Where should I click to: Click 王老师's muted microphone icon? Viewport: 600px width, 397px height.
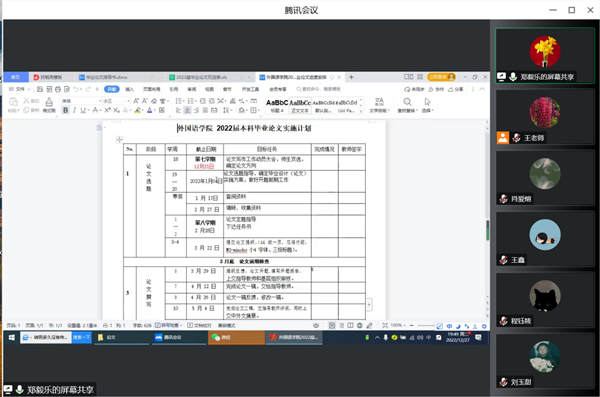coord(516,138)
